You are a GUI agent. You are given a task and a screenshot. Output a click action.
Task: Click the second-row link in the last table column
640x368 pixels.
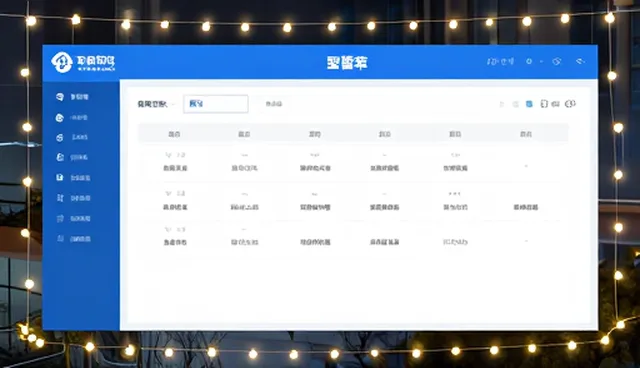pyautogui.click(x=526, y=207)
